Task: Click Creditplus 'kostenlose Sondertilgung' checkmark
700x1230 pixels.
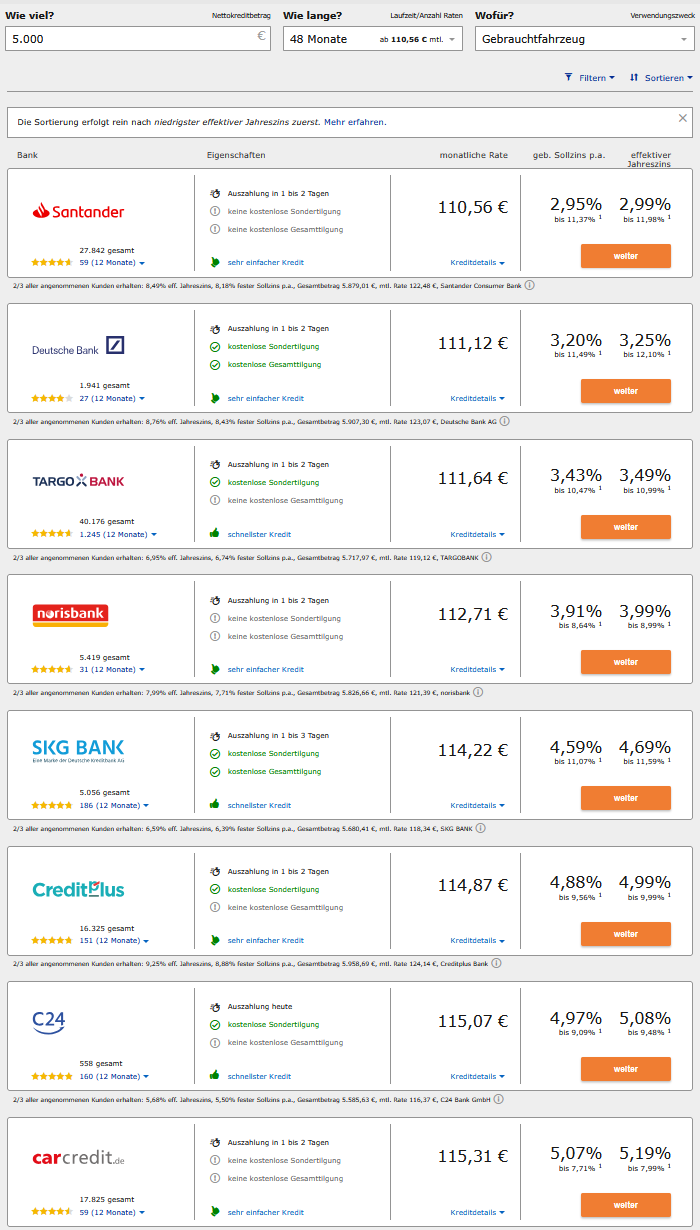Action: [214, 889]
